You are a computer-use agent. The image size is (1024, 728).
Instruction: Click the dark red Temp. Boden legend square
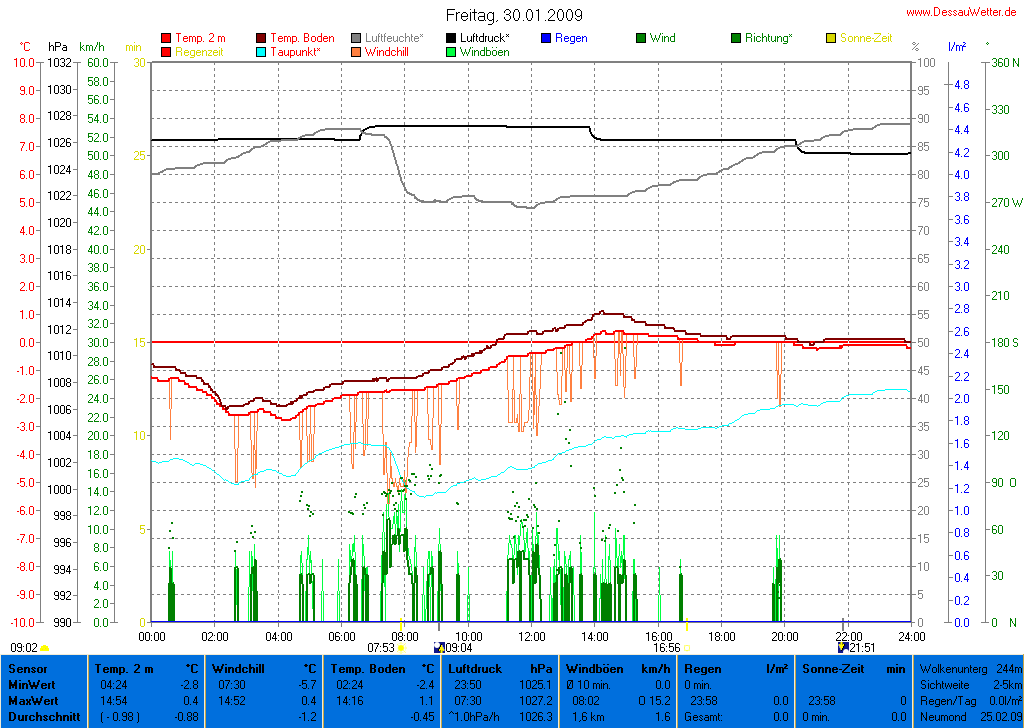coord(262,38)
